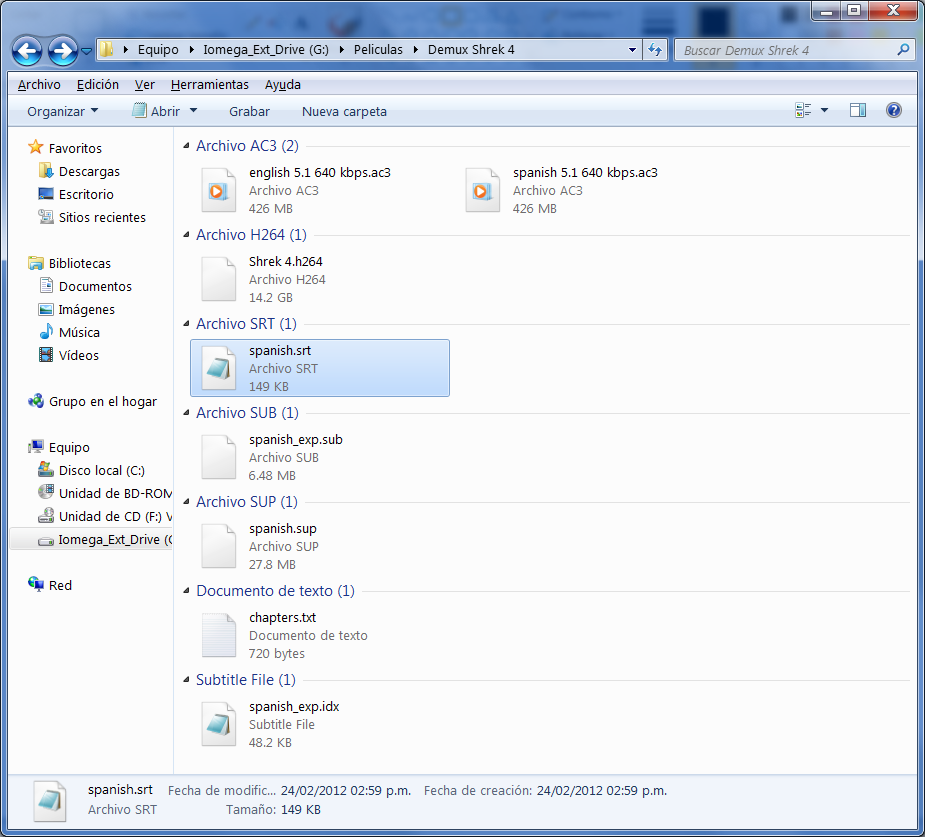
Task: Expand the breadcrumb arrow after Peliculas
Action: click(415, 50)
